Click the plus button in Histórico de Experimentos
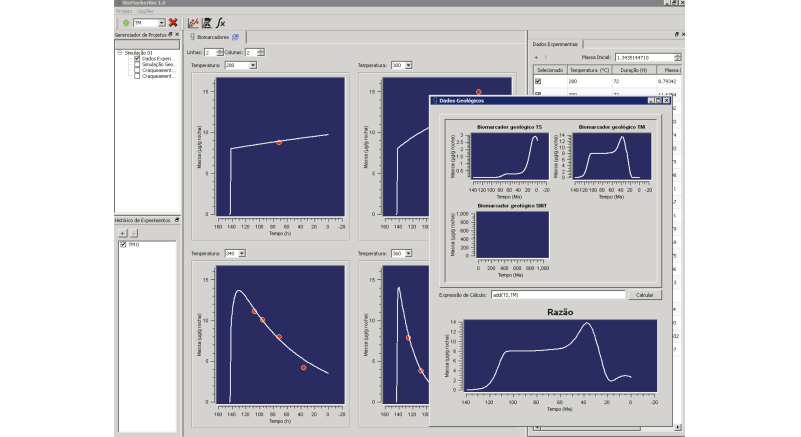The height and width of the screenshot is (437, 801). [123, 233]
